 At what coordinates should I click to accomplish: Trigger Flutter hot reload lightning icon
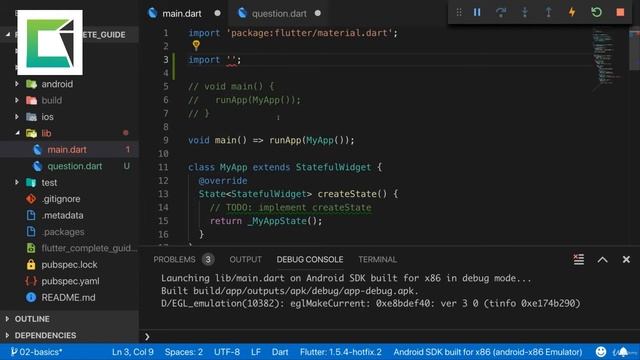tap(572, 13)
